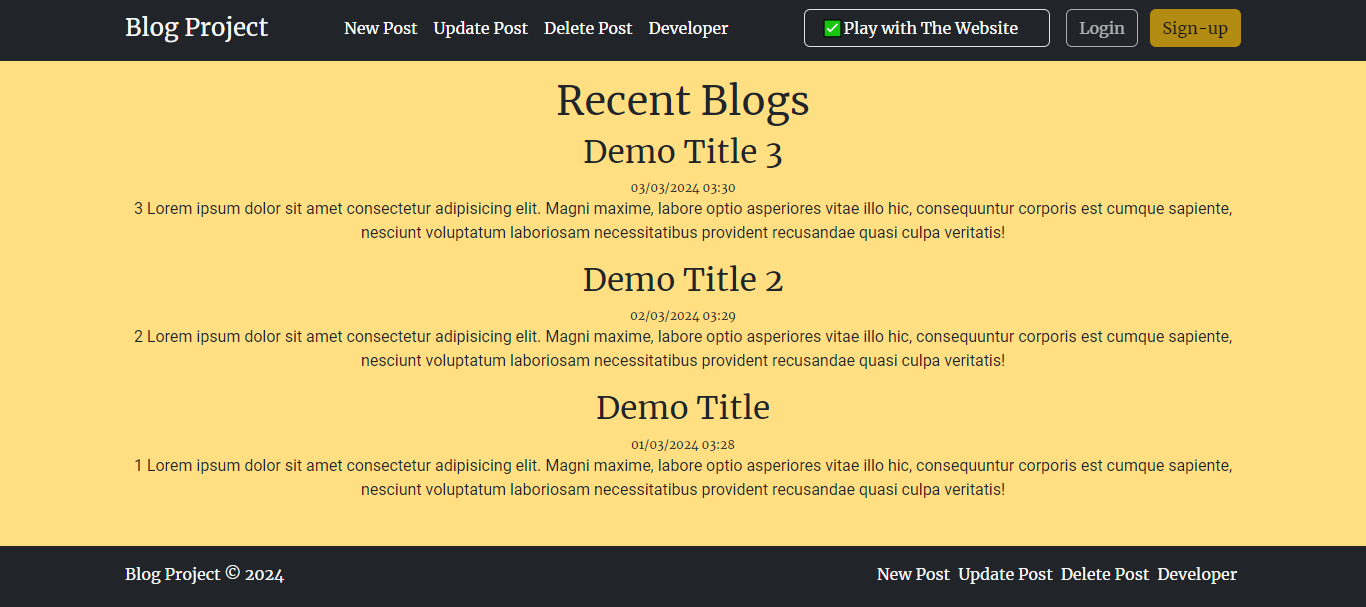
Task: Click the paragraph starting with 2 Lorem ipsum
Action: click(x=683, y=348)
